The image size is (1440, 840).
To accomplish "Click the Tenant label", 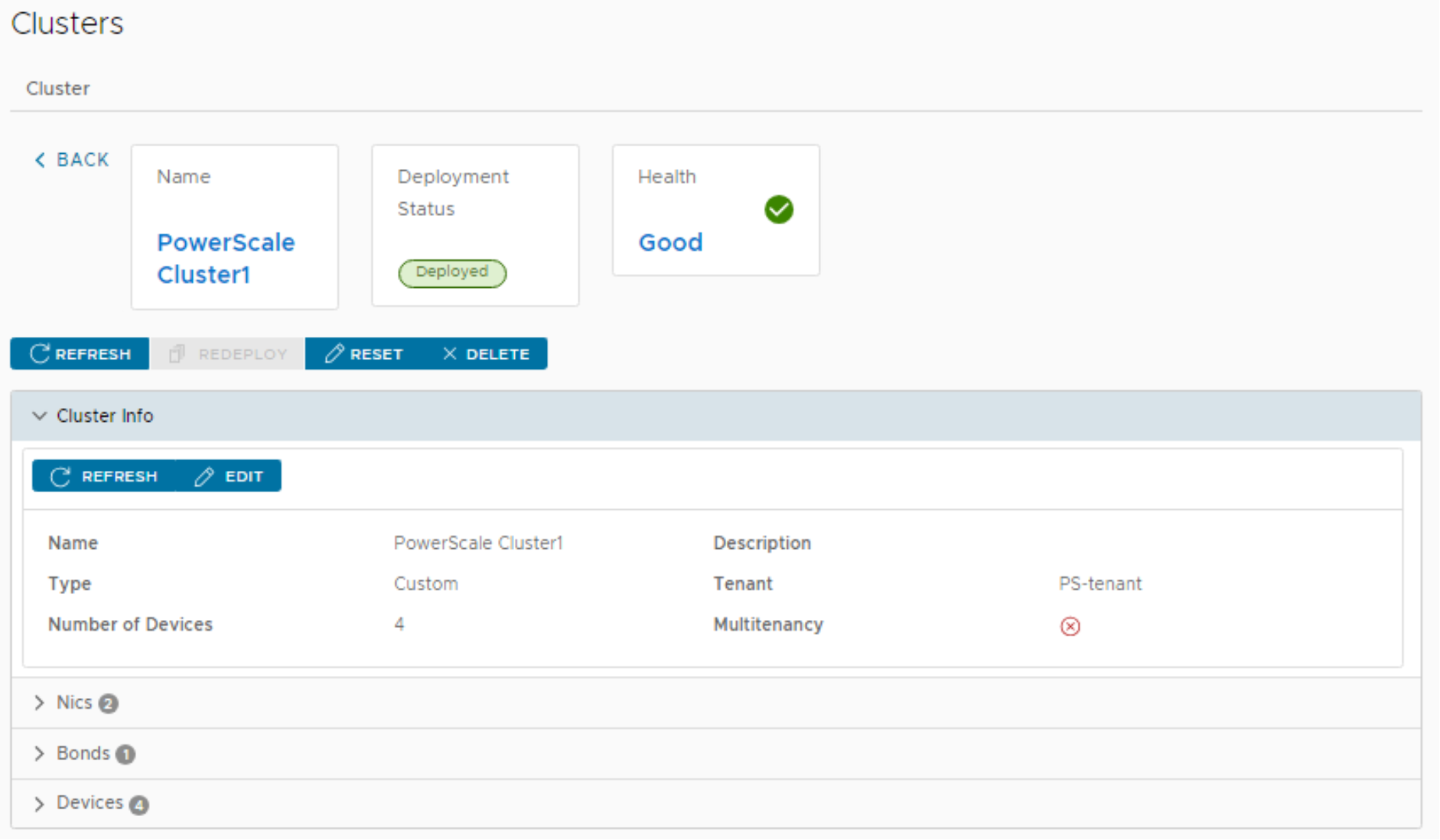I will coord(743,584).
